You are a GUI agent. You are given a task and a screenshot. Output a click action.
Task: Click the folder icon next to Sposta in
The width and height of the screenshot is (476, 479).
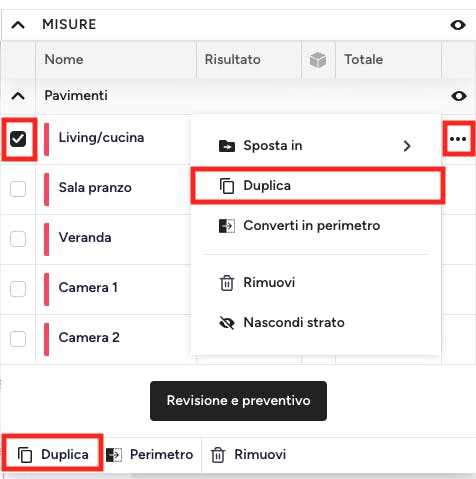click(227, 146)
